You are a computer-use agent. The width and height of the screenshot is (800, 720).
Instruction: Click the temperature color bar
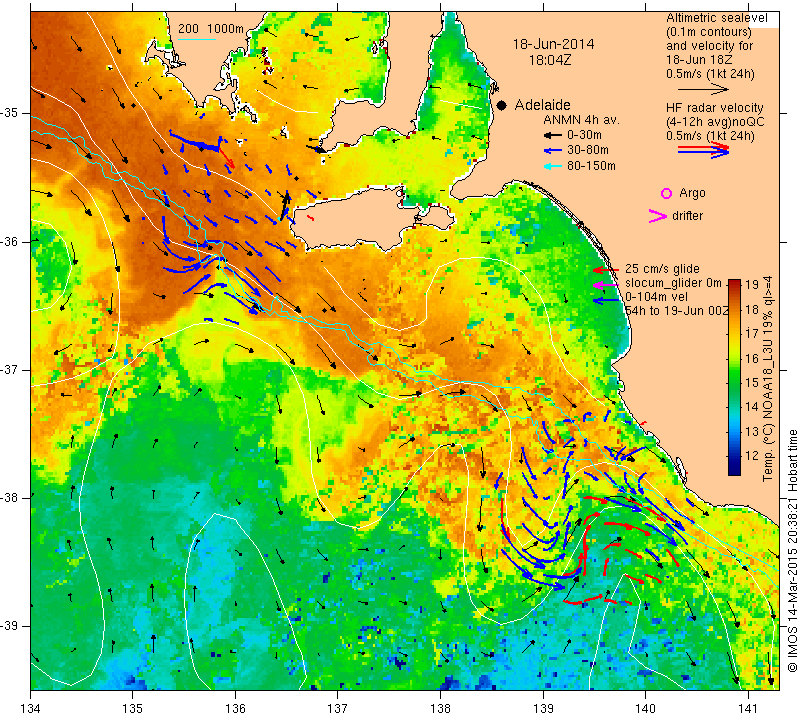(734, 377)
